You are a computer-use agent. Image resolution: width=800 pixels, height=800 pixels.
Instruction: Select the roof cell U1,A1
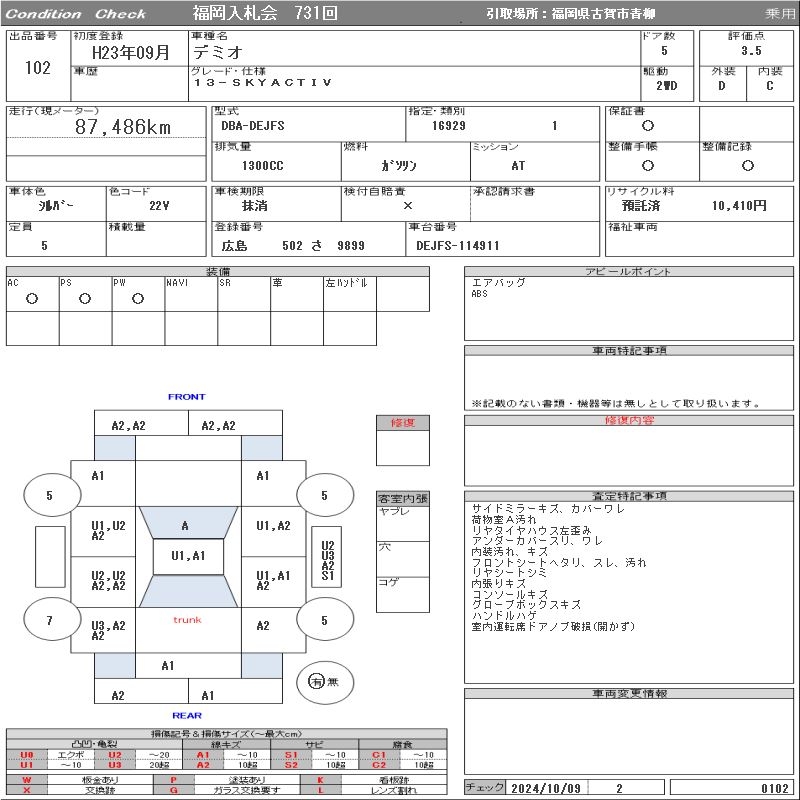click(188, 556)
